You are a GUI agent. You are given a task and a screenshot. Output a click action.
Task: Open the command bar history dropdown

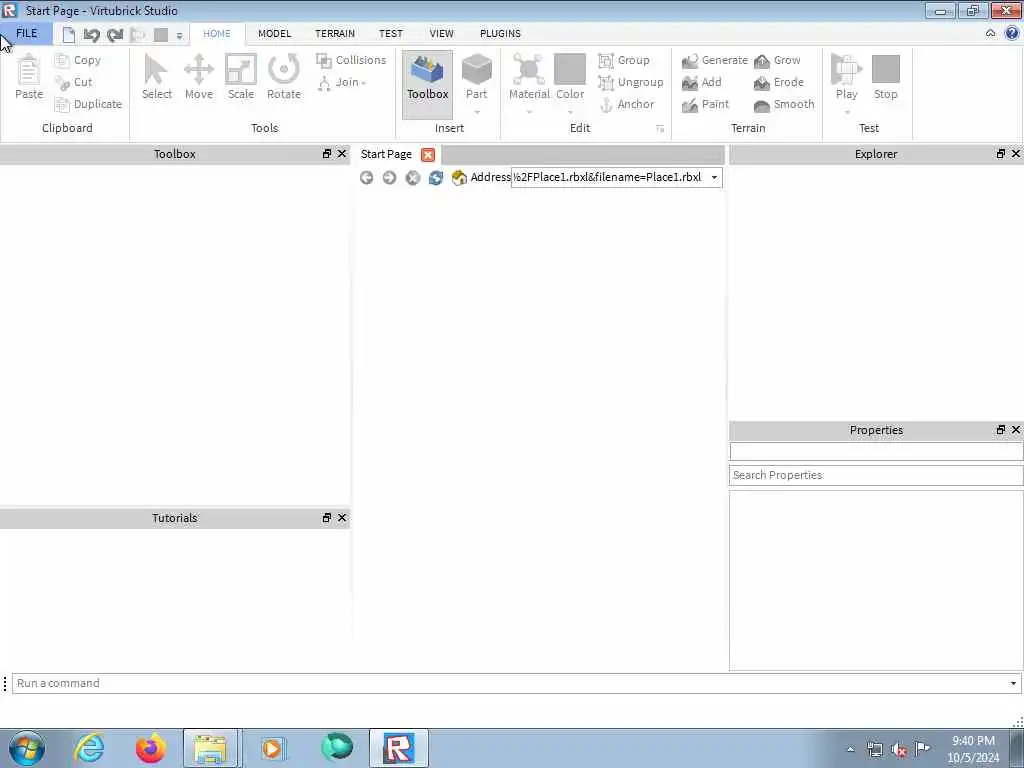(x=1014, y=683)
